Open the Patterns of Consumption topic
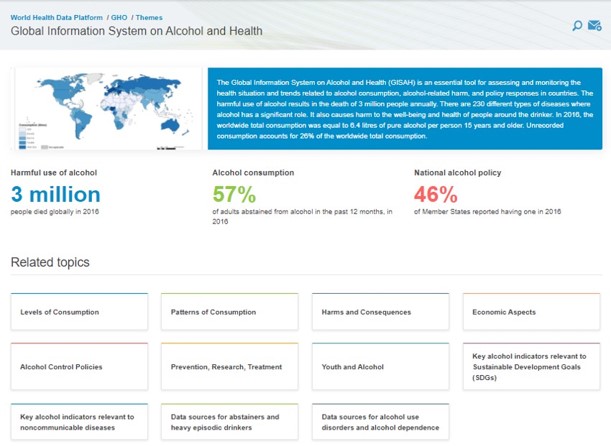The width and height of the screenshot is (611, 446). (229, 312)
